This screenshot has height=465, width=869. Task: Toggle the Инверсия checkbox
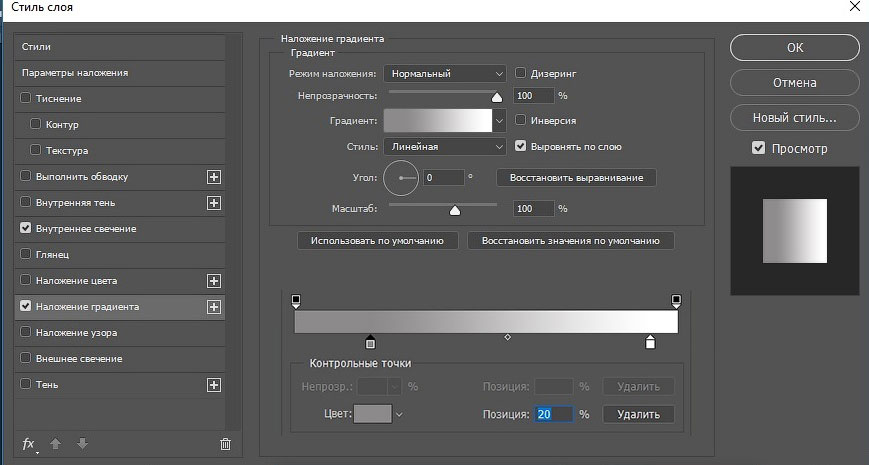[x=521, y=120]
